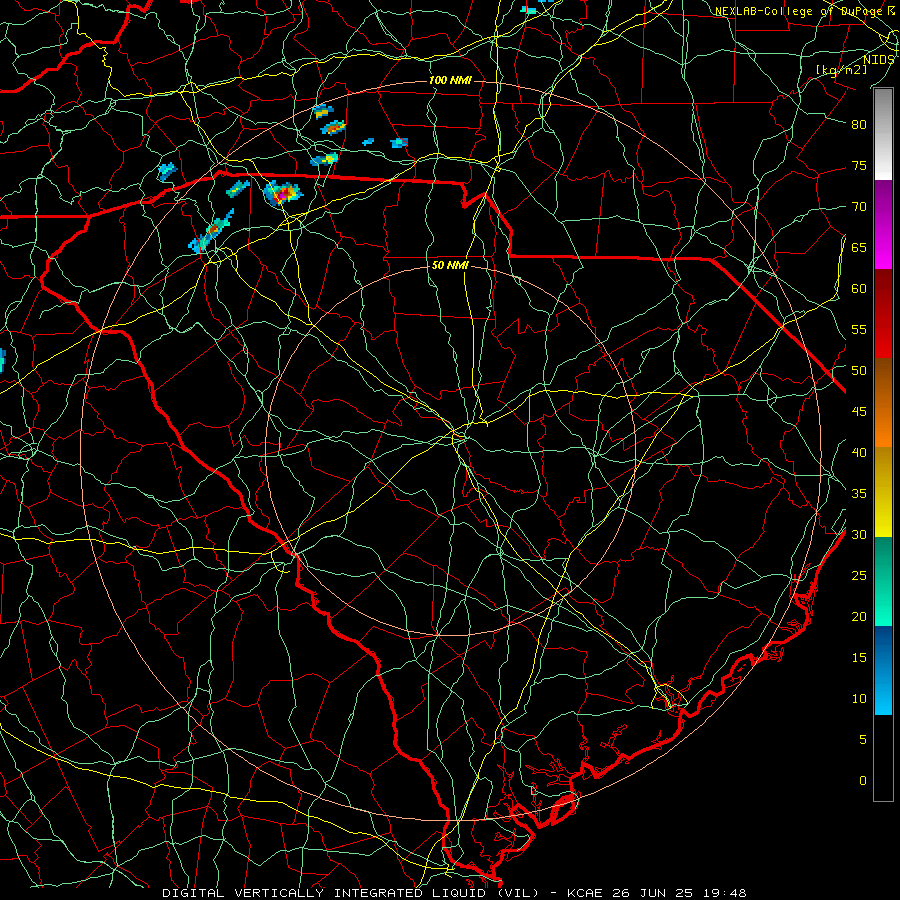Click the KCAE 26 JUN 25 19:48 timestamp
This screenshot has height=900, width=900.
pos(657,893)
